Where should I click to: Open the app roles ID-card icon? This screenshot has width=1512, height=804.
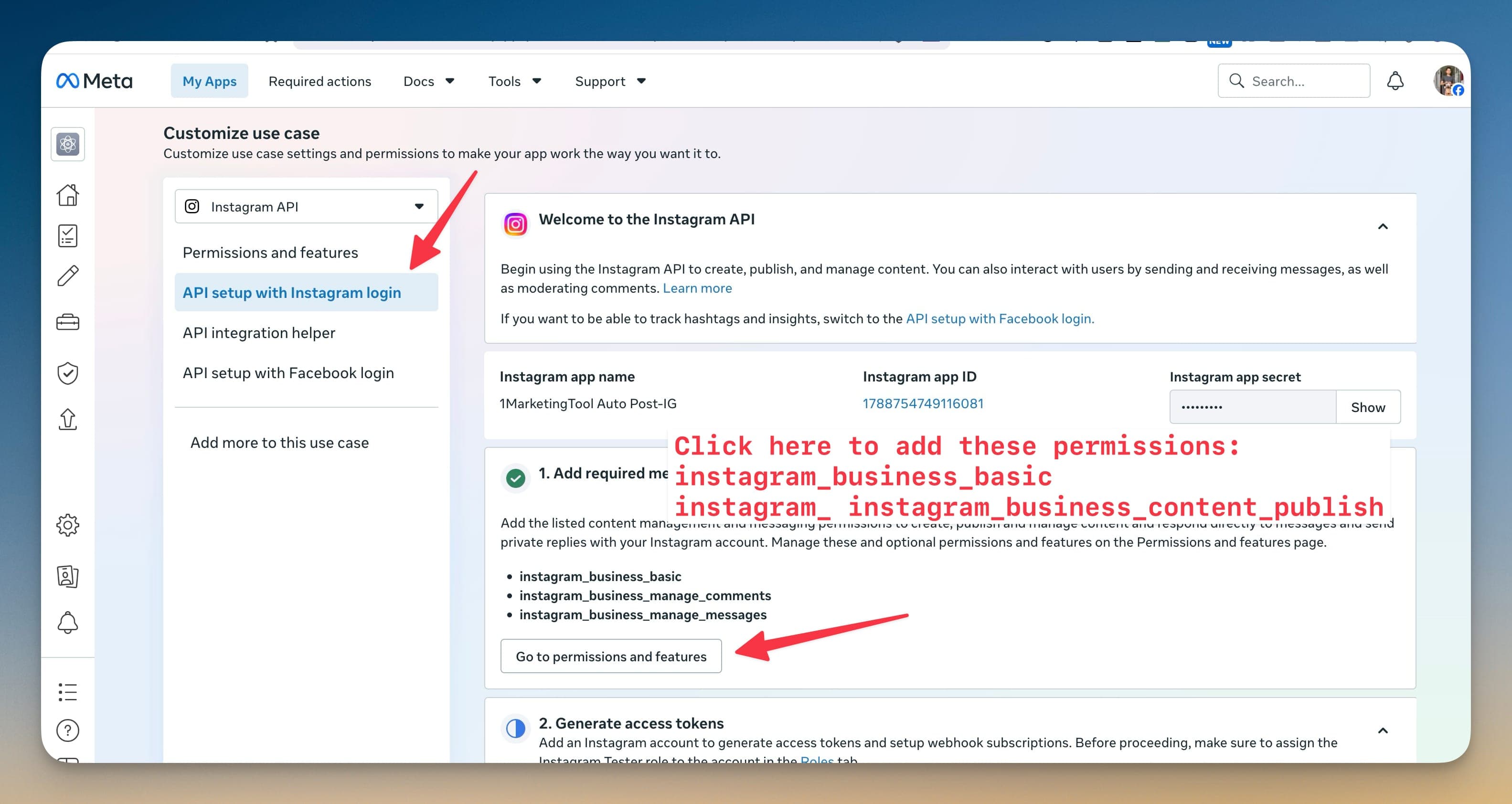tap(68, 576)
